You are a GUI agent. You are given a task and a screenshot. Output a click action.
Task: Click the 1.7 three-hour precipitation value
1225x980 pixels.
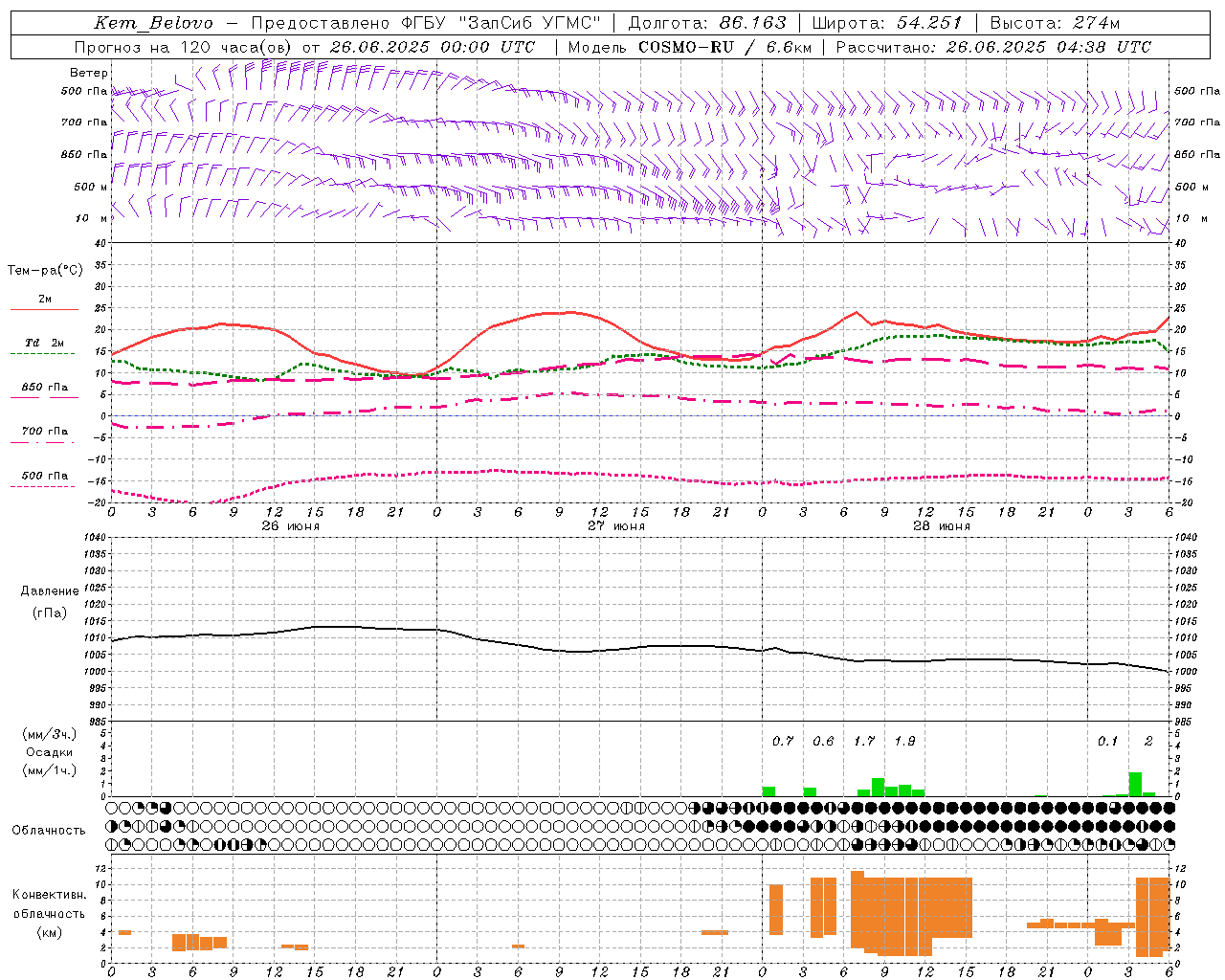pos(864,741)
